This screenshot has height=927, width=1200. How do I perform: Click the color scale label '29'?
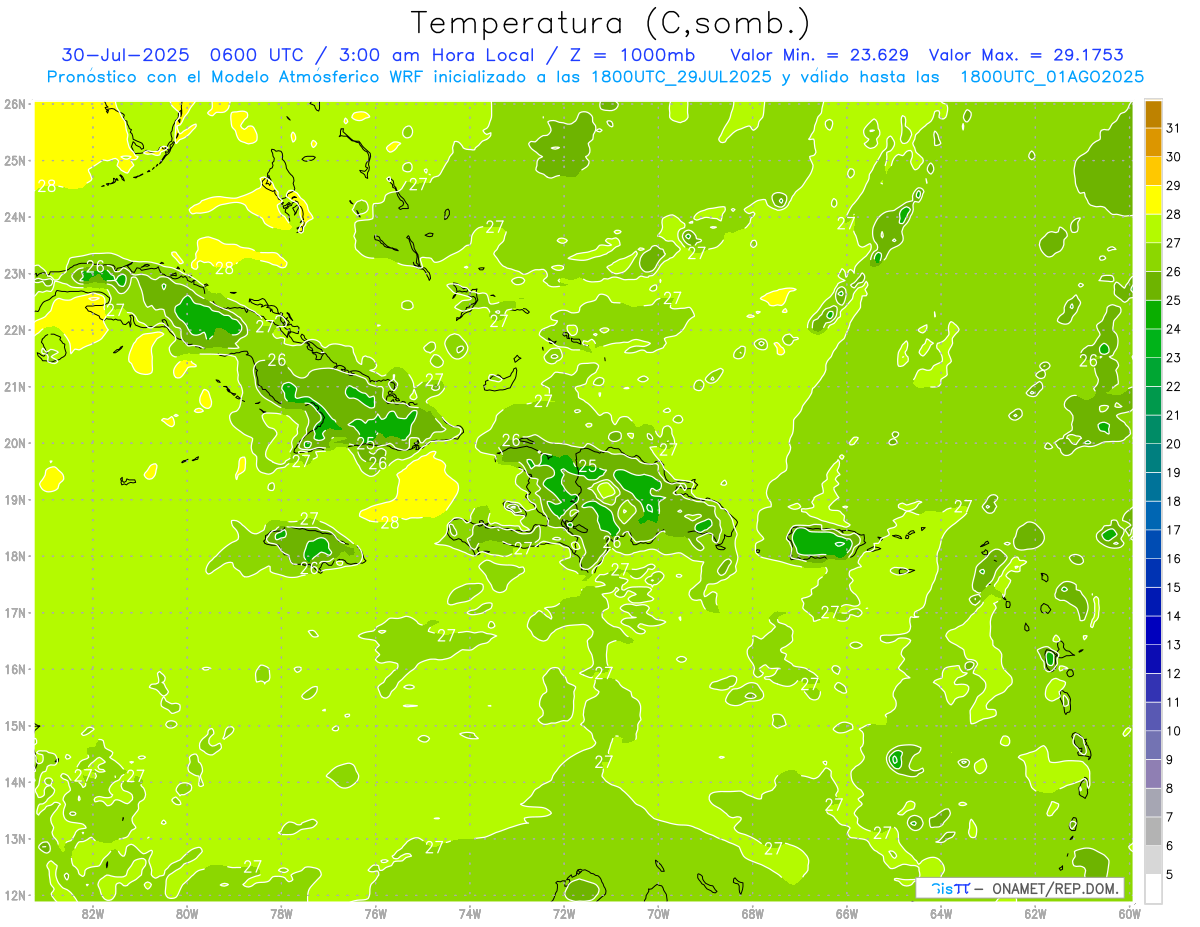click(1173, 185)
